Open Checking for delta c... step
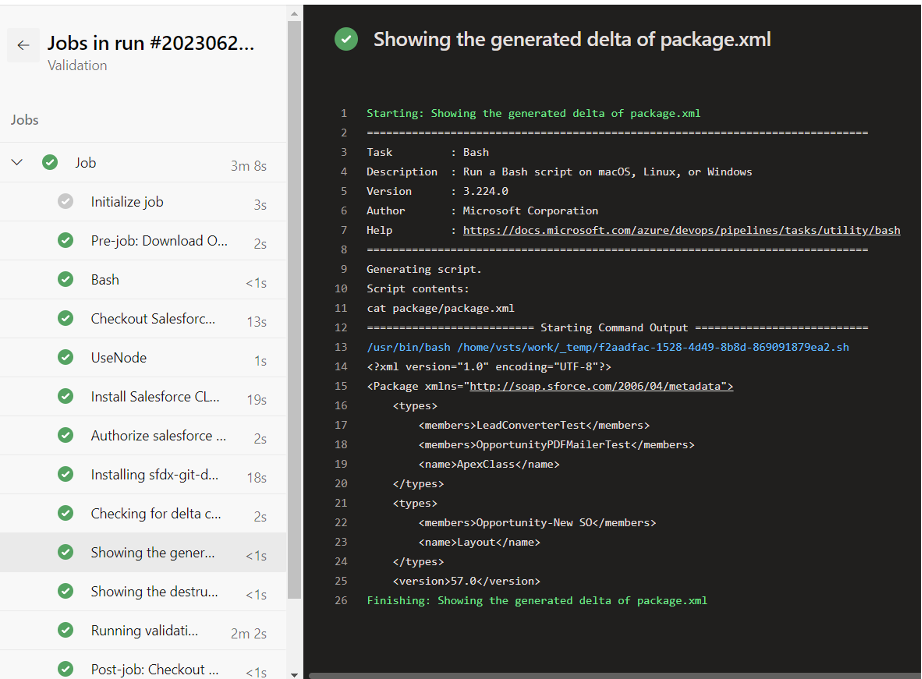This screenshot has width=922, height=679. (143, 513)
